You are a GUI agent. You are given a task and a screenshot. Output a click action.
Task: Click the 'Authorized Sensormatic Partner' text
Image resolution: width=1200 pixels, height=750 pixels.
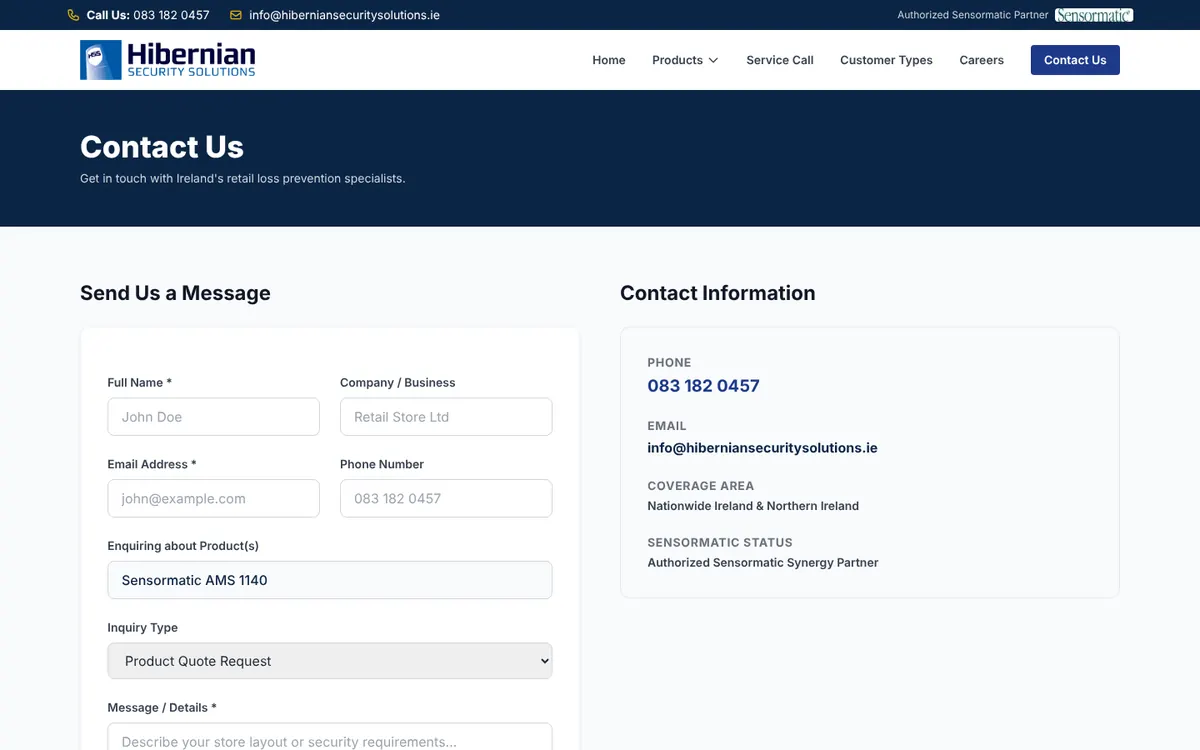click(x=973, y=15)
